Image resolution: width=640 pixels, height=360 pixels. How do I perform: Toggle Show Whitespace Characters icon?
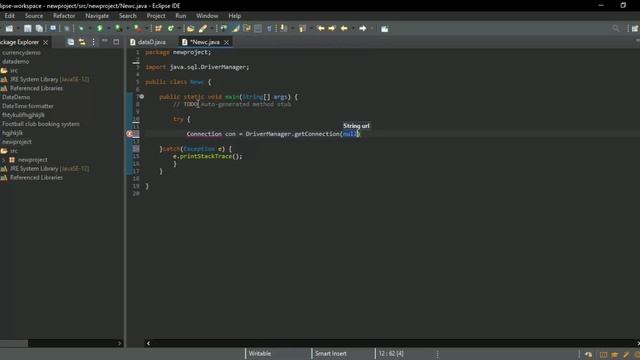point(269,28)
